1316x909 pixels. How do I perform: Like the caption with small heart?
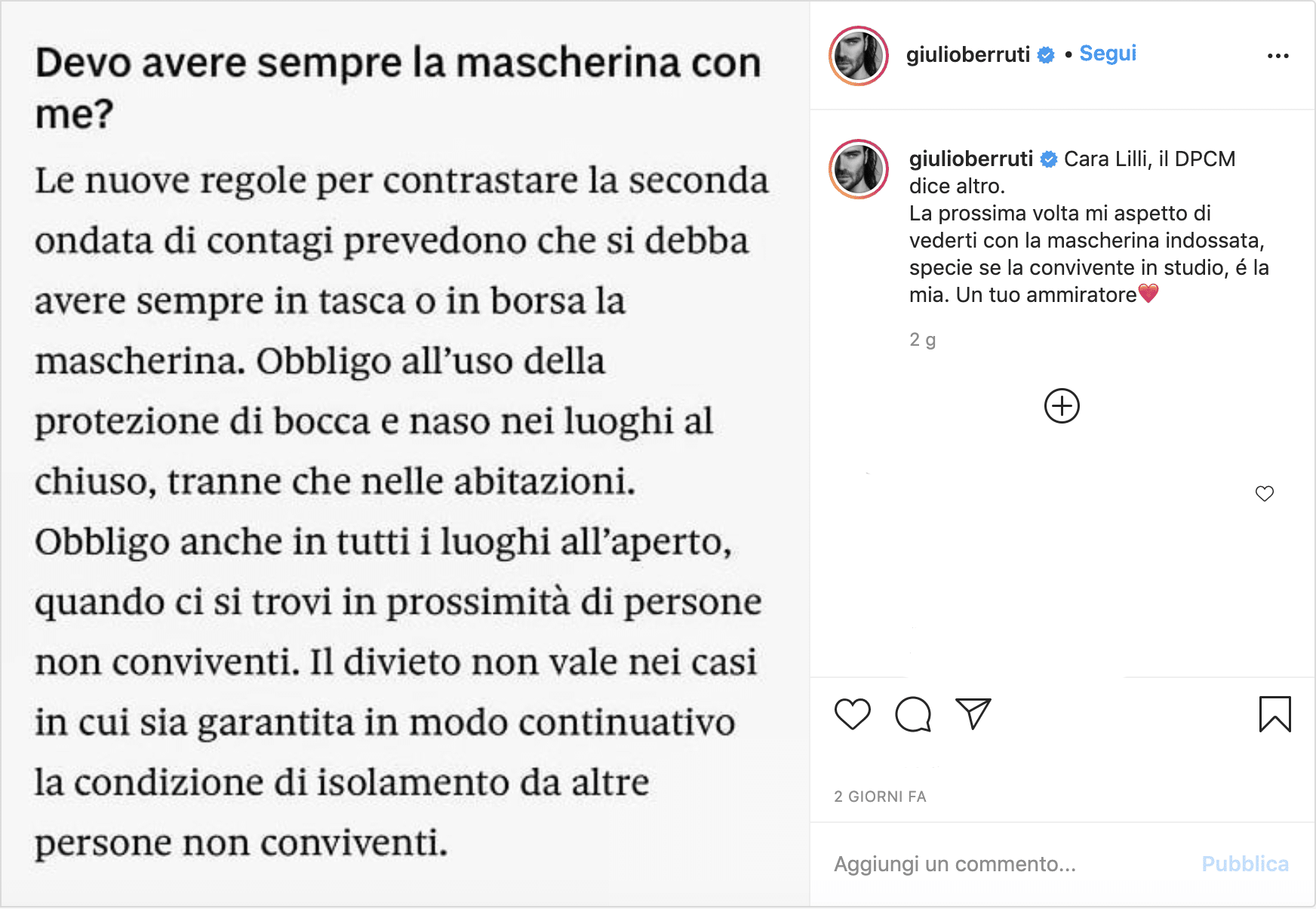[x=1265, y=494]
